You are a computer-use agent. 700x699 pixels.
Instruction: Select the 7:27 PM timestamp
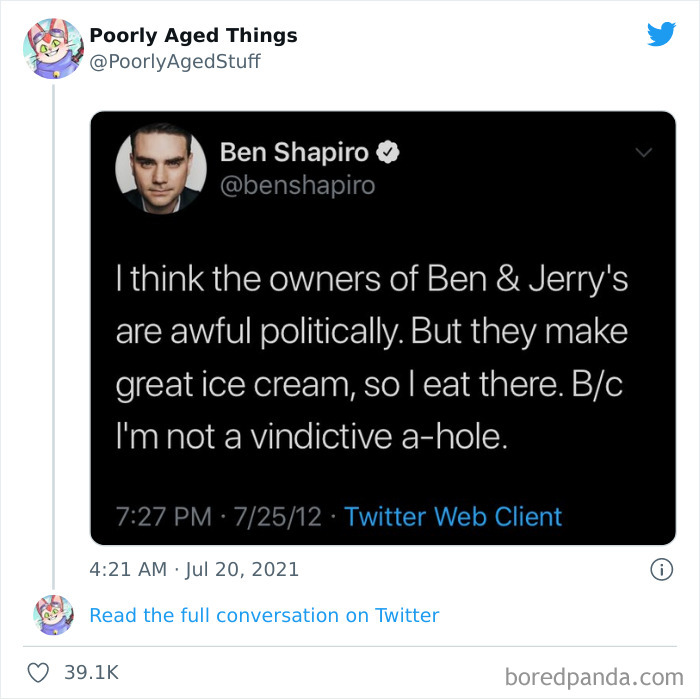[163, 516]
